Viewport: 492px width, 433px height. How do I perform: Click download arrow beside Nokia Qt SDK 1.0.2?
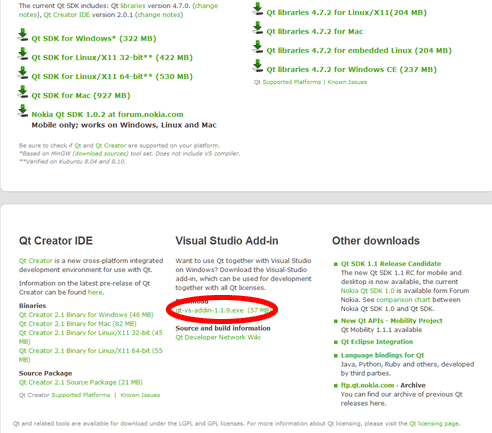tap(23, 111)
